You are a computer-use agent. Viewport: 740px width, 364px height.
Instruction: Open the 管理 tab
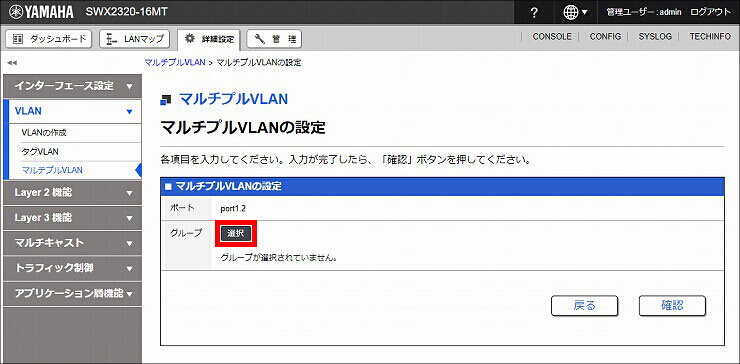tap(274, 39)
